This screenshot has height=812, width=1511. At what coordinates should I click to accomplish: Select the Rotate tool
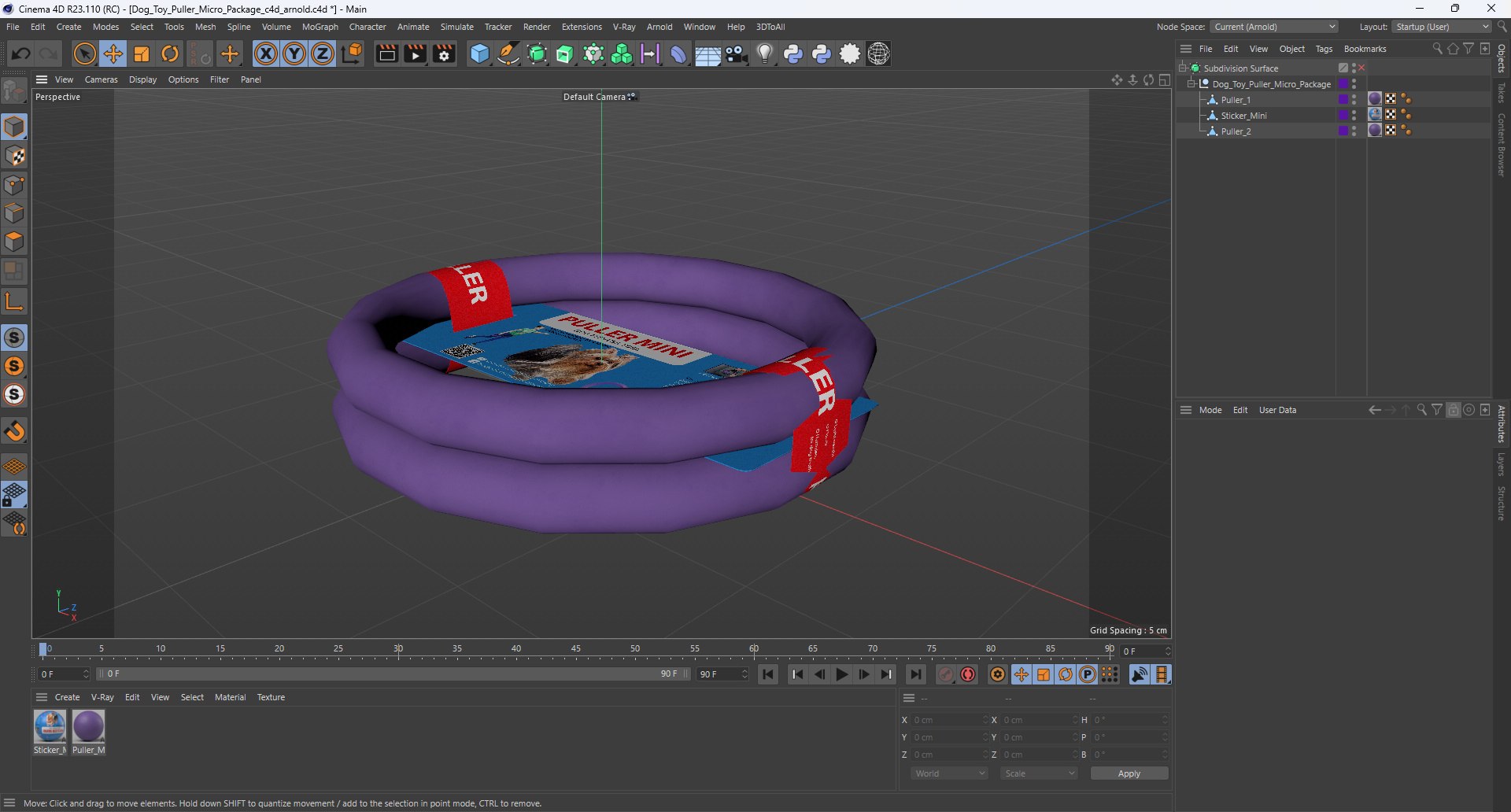170,54
